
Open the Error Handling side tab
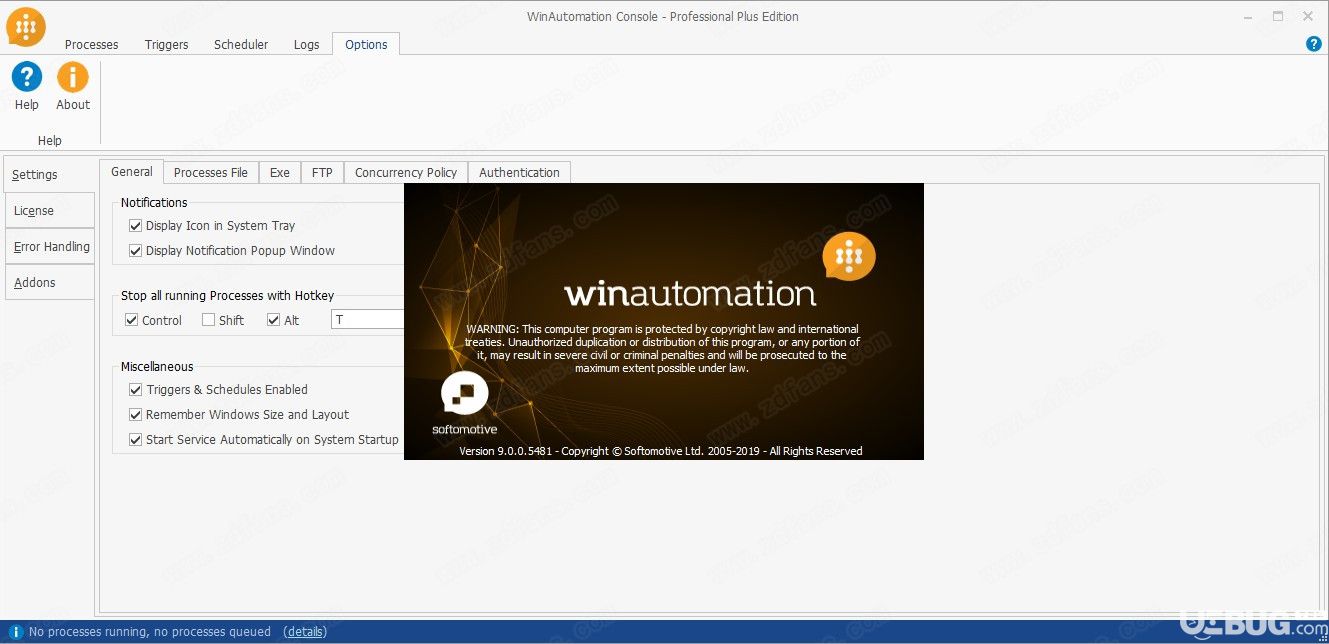pyautogui.click(x=50, y=247)
